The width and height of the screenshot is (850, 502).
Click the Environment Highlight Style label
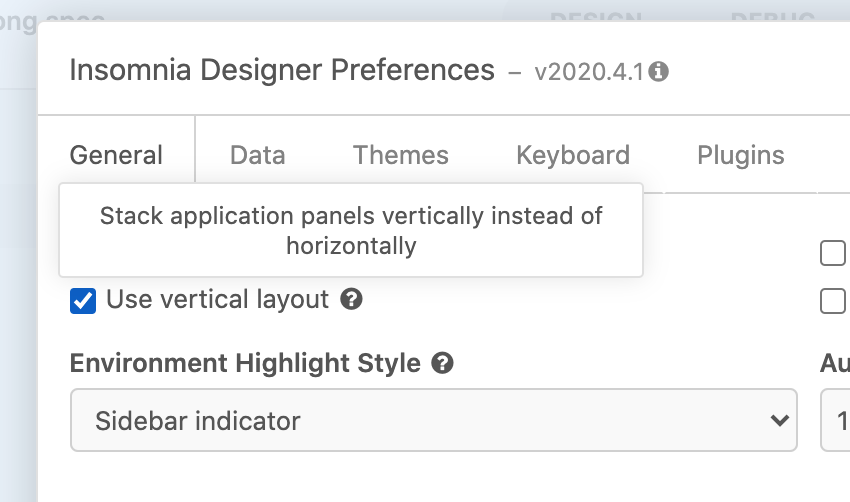[245, 363]
